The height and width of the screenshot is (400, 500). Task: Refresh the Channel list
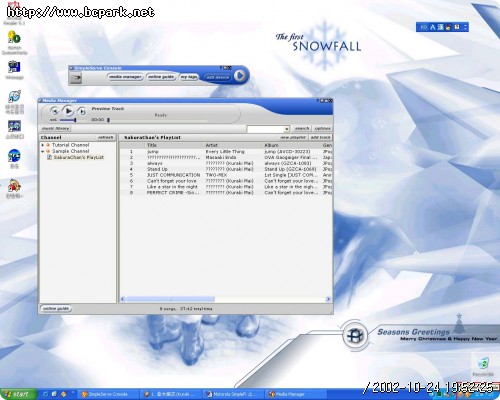tap(105, 137)
